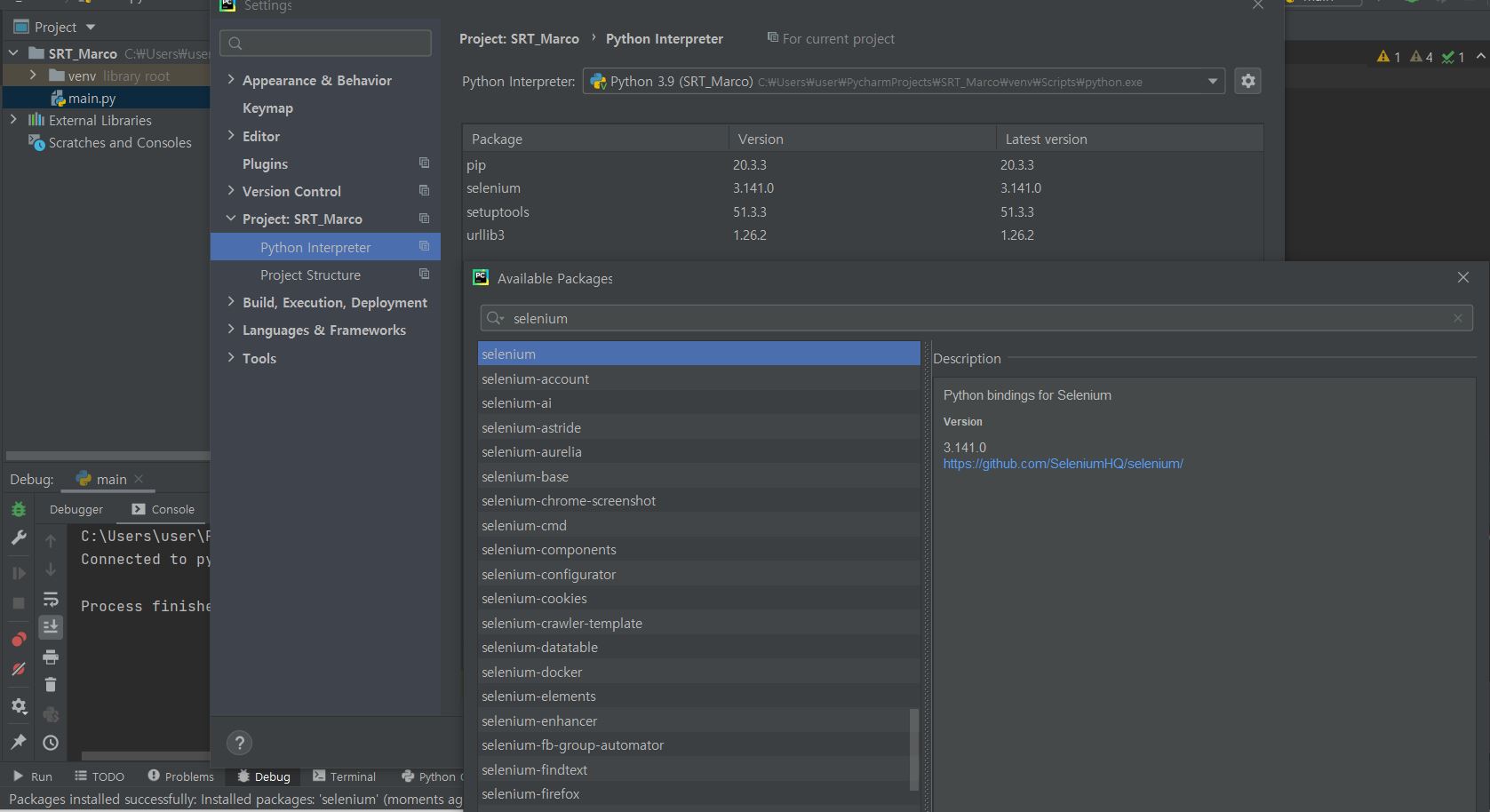This screenshot has width=1490, height=812.
Task: Click search magnifier in Available Packages
Action: pos(495,318)
